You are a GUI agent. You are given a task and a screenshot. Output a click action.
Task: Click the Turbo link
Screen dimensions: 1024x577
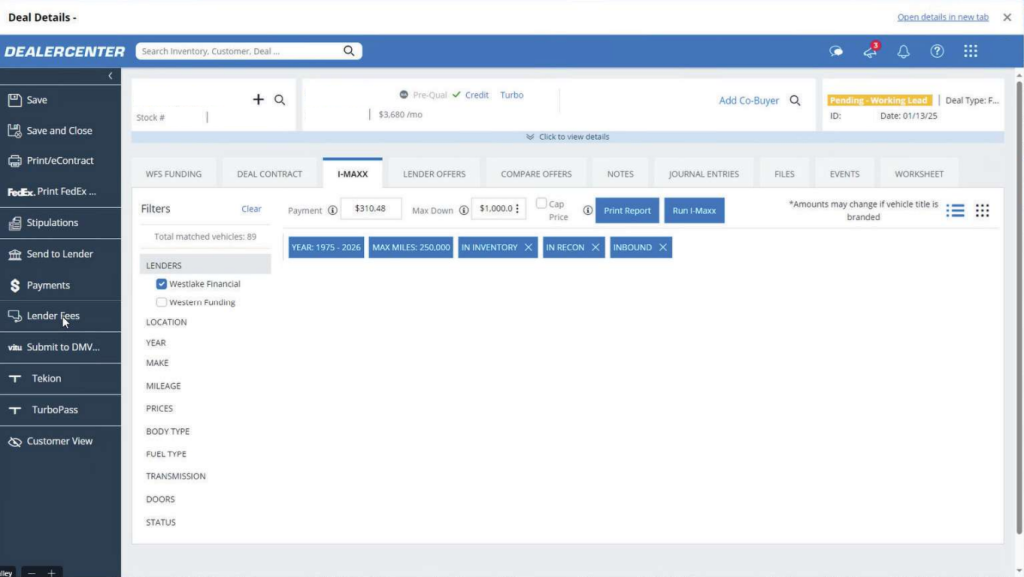pyautogui.click(x=511, y=95)
